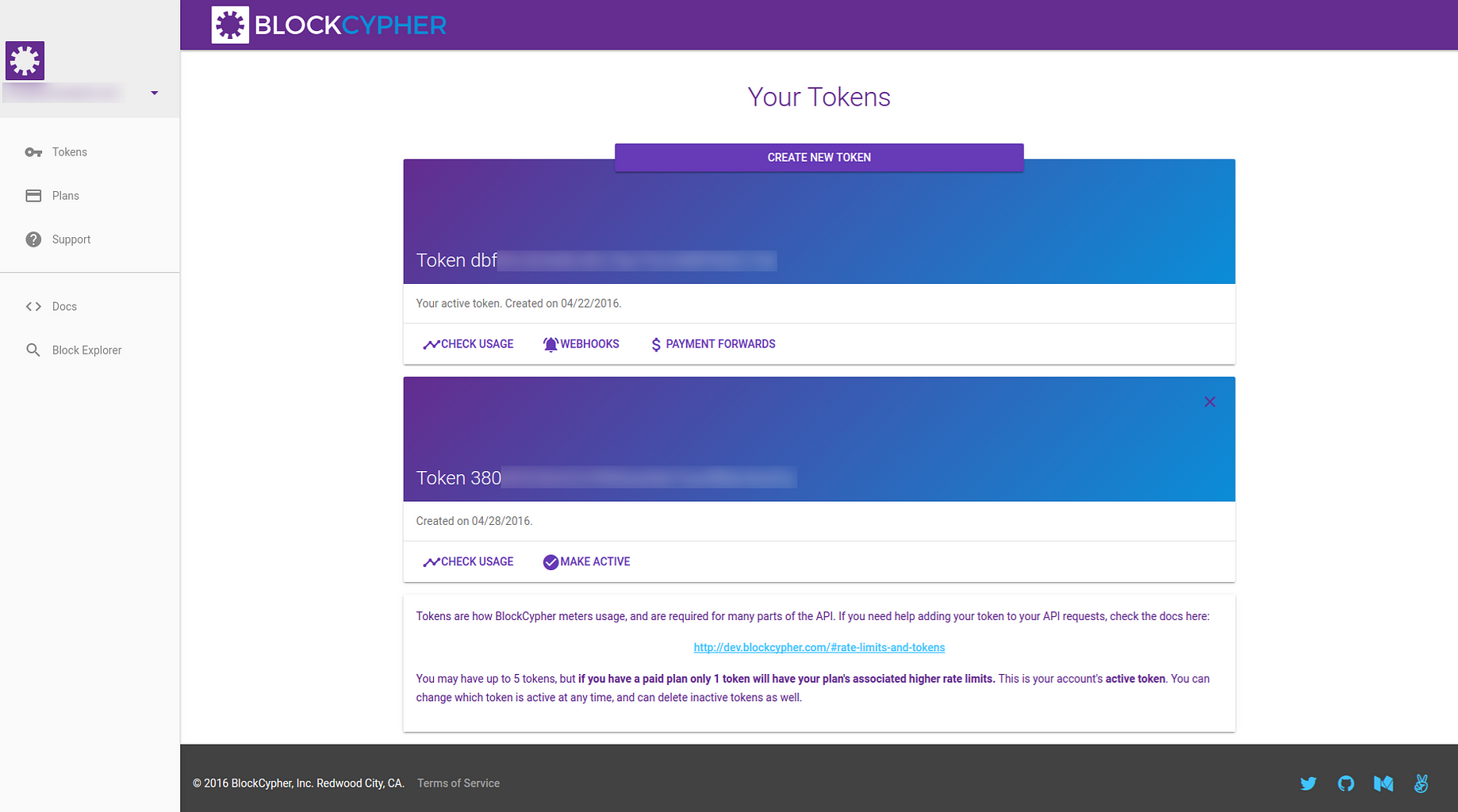
Task: Open the GitHub icon in the footer
Action: pyautogui.click(x=1346, y=783)
